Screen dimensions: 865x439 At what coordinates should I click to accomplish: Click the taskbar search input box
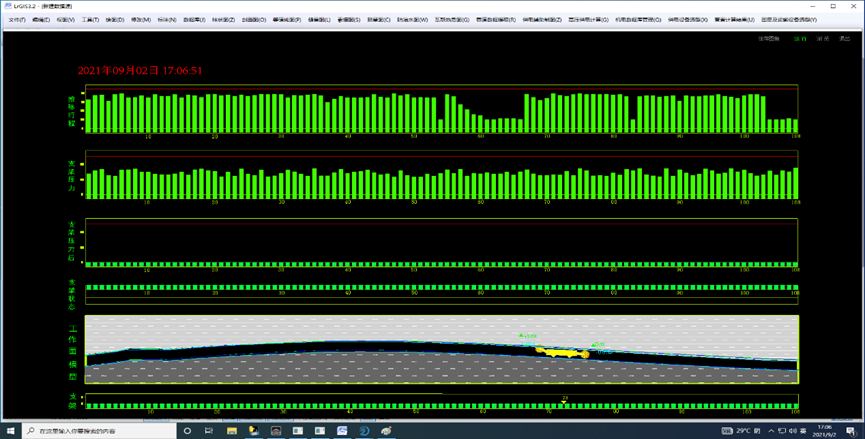(x=100, y=430)
